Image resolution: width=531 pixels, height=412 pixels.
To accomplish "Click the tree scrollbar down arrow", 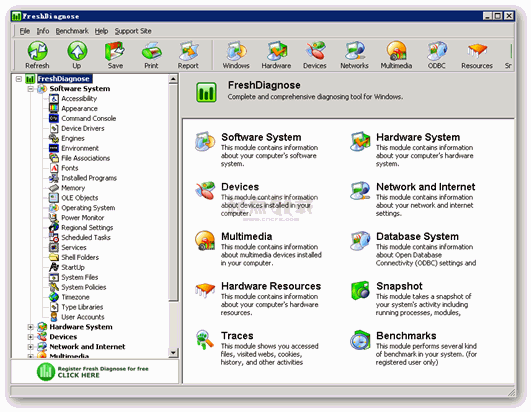I will [x=173, y=353].
